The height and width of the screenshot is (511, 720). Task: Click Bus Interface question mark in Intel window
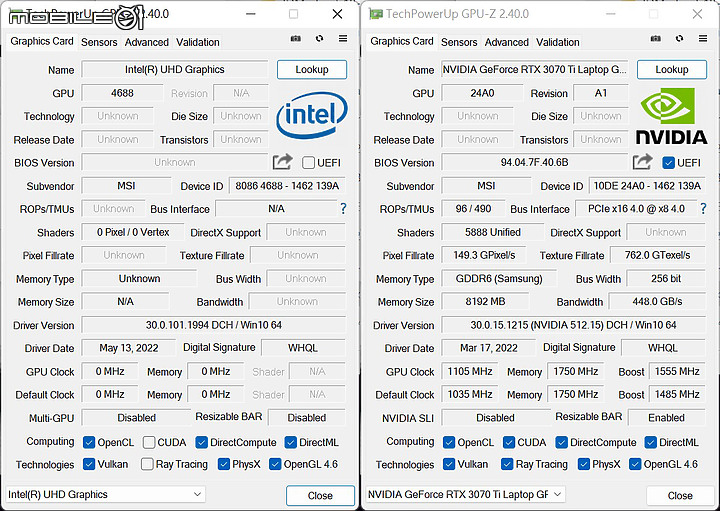pos(343,208)
